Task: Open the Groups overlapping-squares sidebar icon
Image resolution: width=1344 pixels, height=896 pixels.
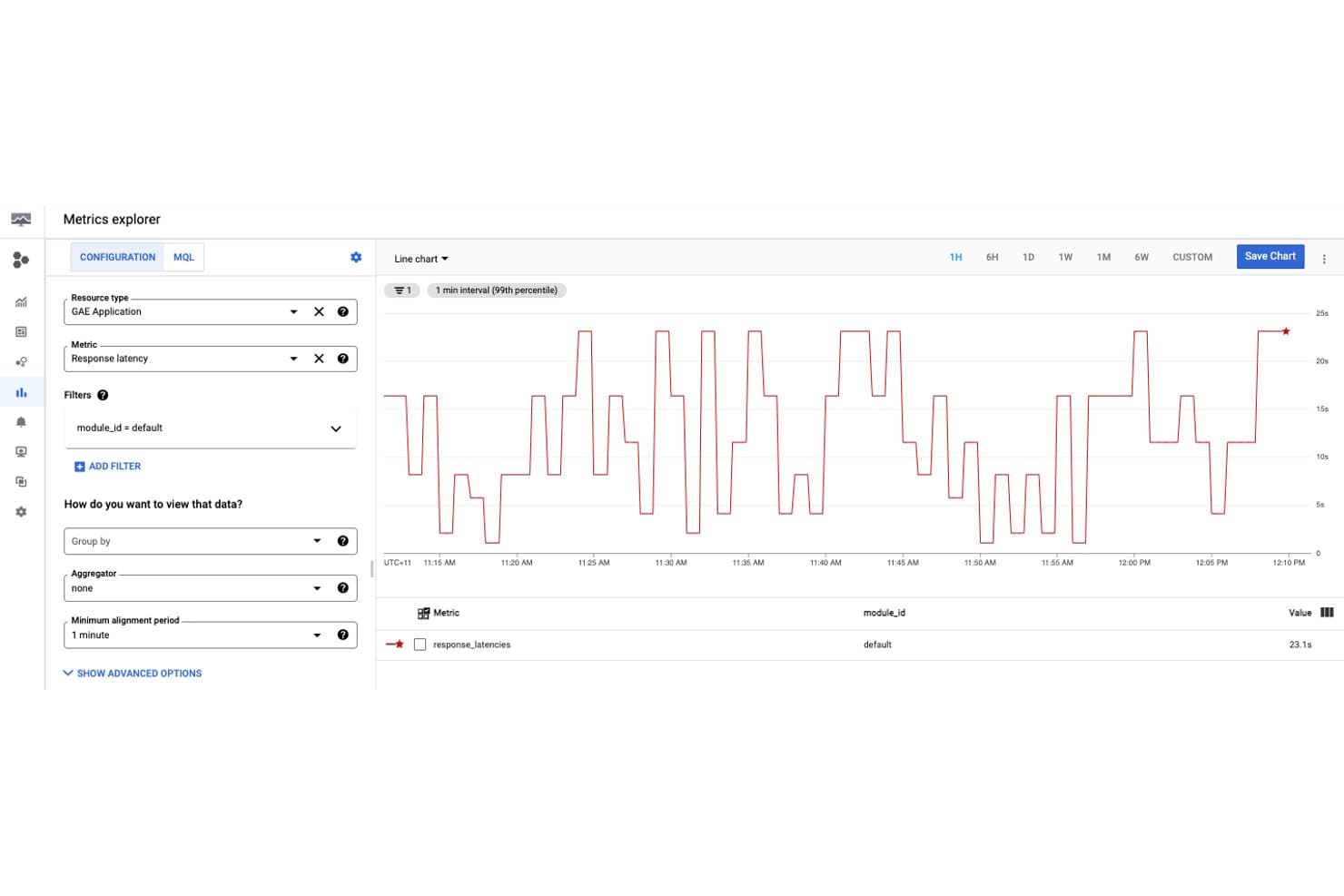Action: [21, 482]
